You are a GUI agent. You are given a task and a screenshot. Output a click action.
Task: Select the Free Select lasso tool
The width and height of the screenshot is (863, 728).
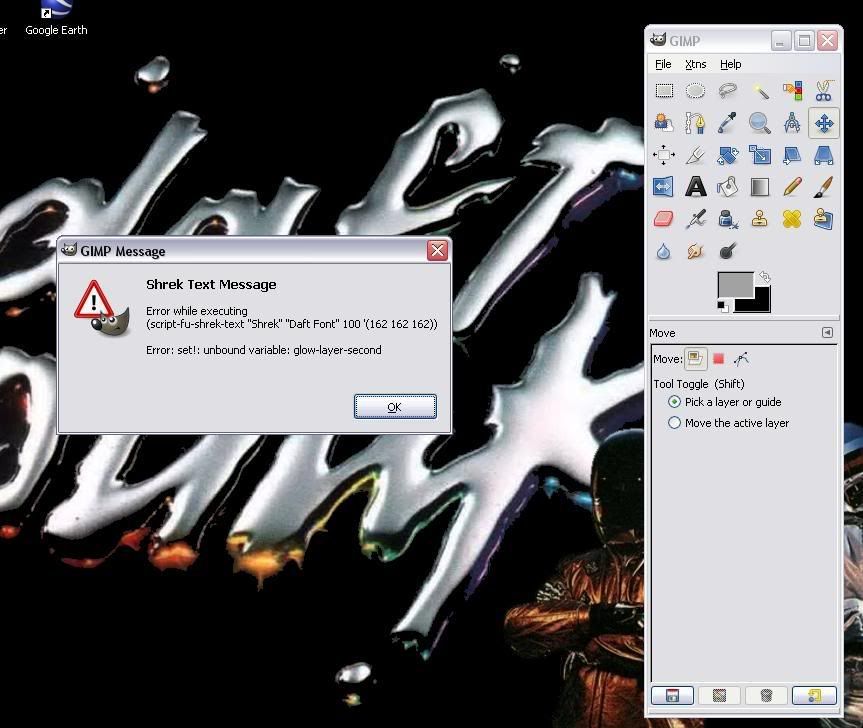pyautogui.click(x=728, y=90)
